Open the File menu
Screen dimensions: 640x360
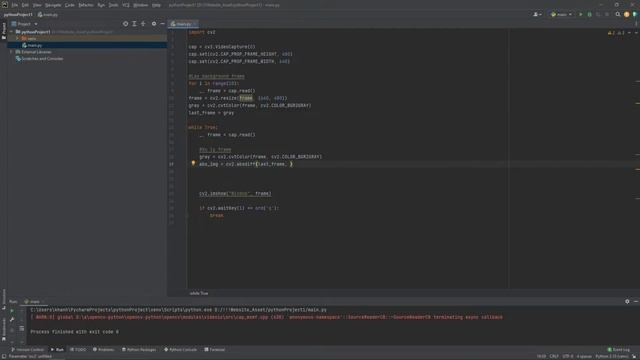tap(15, 5)
